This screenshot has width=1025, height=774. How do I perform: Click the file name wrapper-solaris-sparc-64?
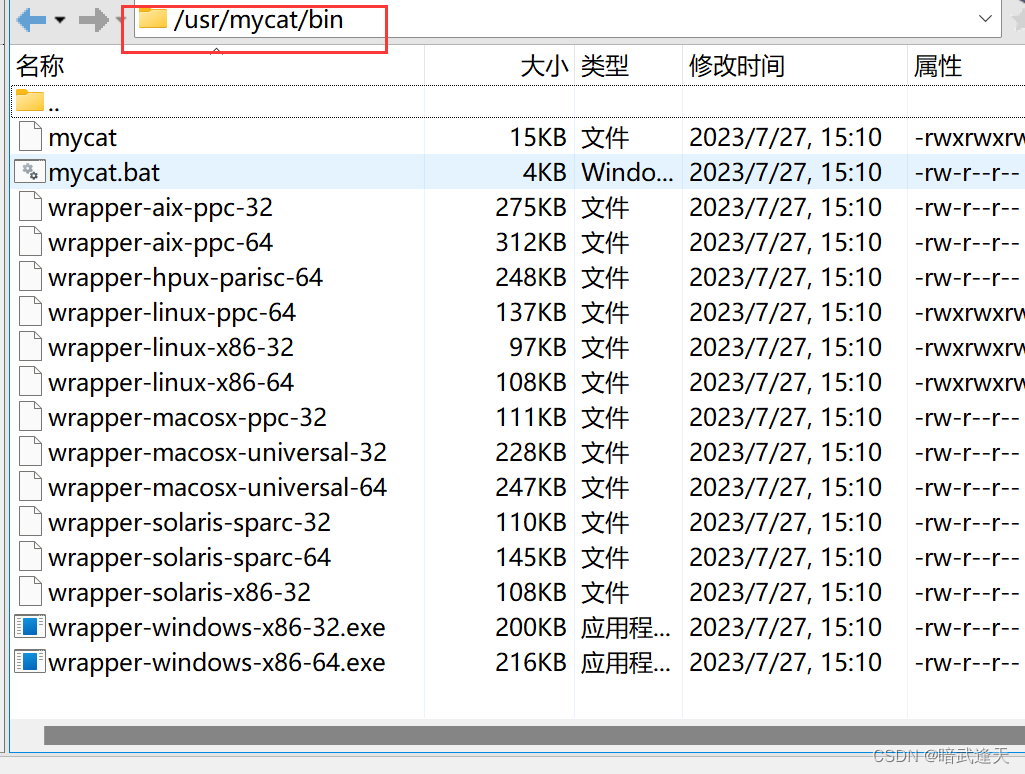click(190, 558)
